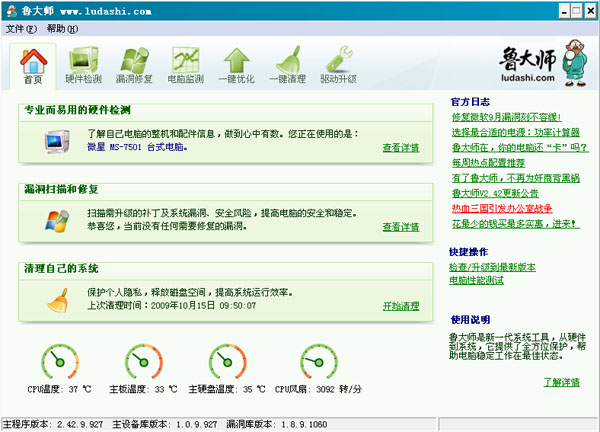Click the computer monitor icon in hardware section
This screenshot has height=432, width=600.
[x=57, y=142]
